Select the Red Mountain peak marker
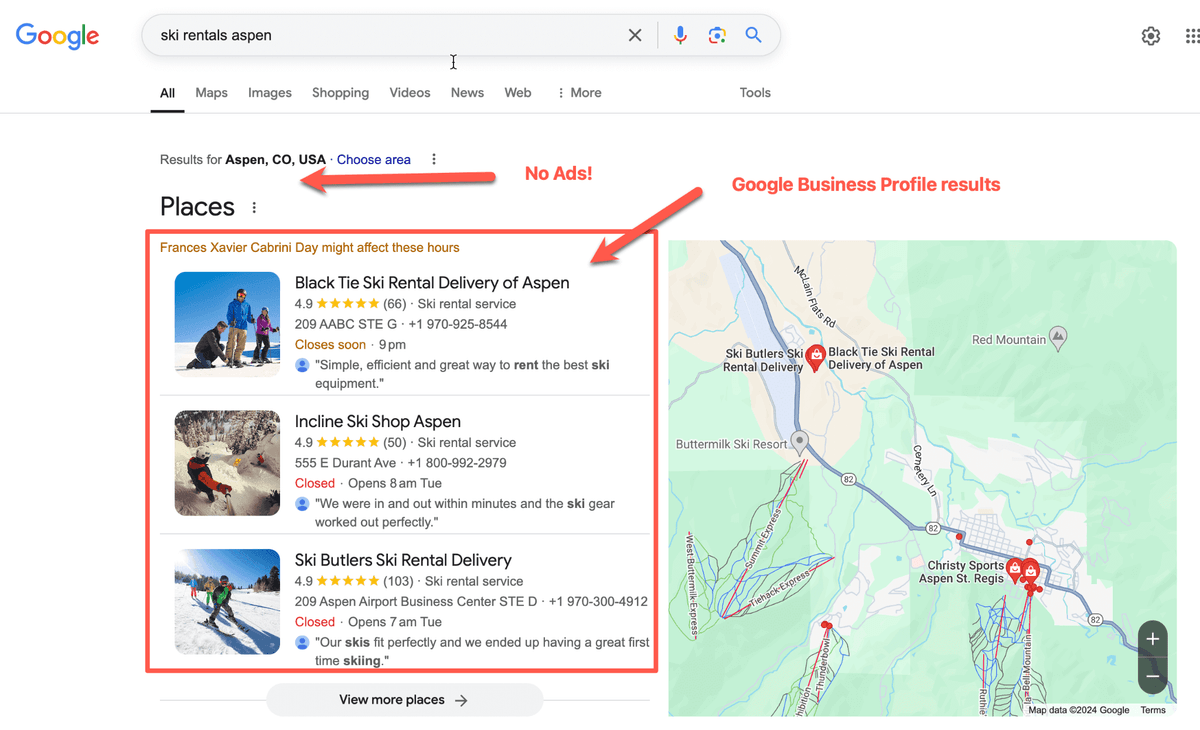This screenshot has height=730, width=1200. 1059,336
